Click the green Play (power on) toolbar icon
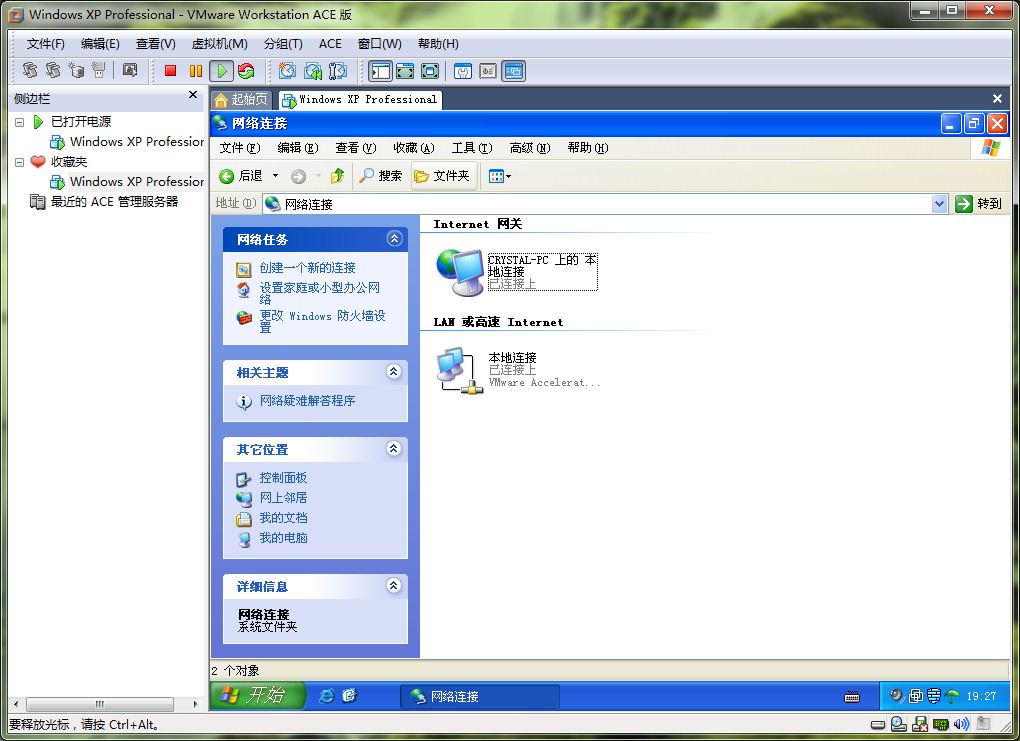The image size is (1020, 741). pyautogui.click(x=222, y=71)
